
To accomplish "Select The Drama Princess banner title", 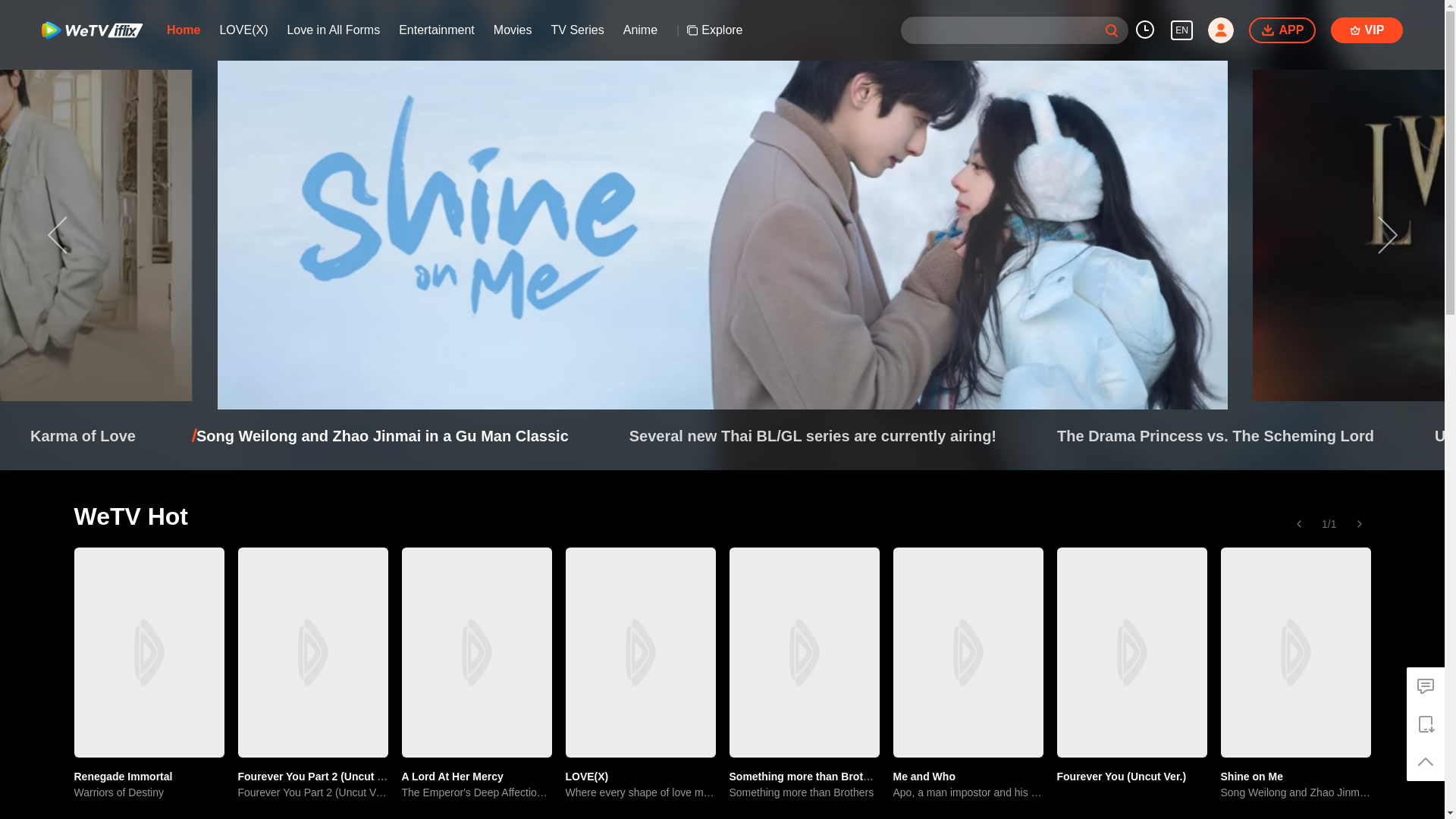I will point(1215,436).
